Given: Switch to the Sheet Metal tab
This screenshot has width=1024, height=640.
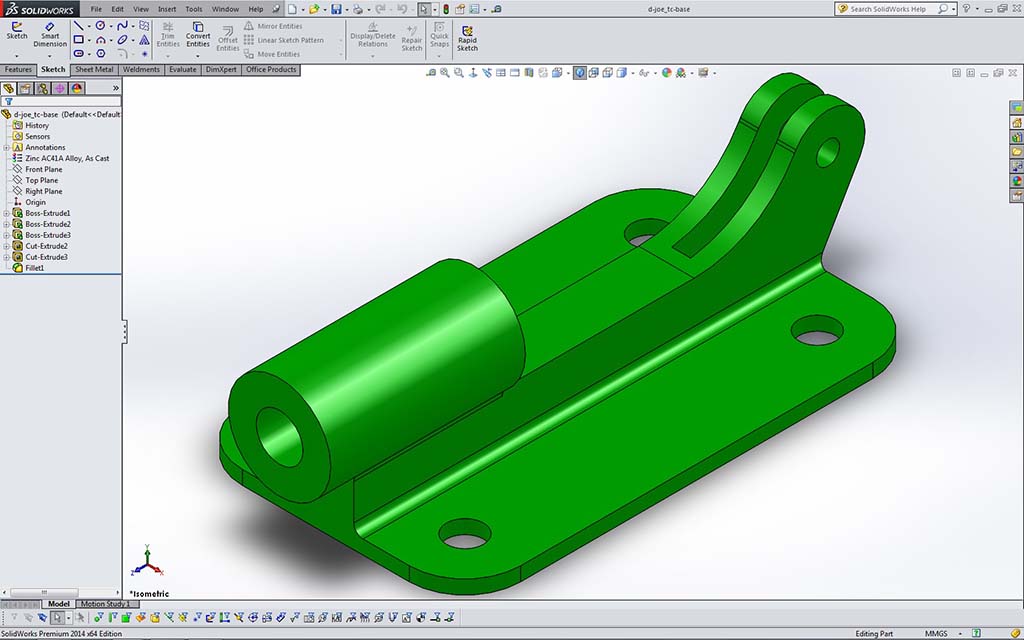Looking at the screenshot, I should 94,70.
